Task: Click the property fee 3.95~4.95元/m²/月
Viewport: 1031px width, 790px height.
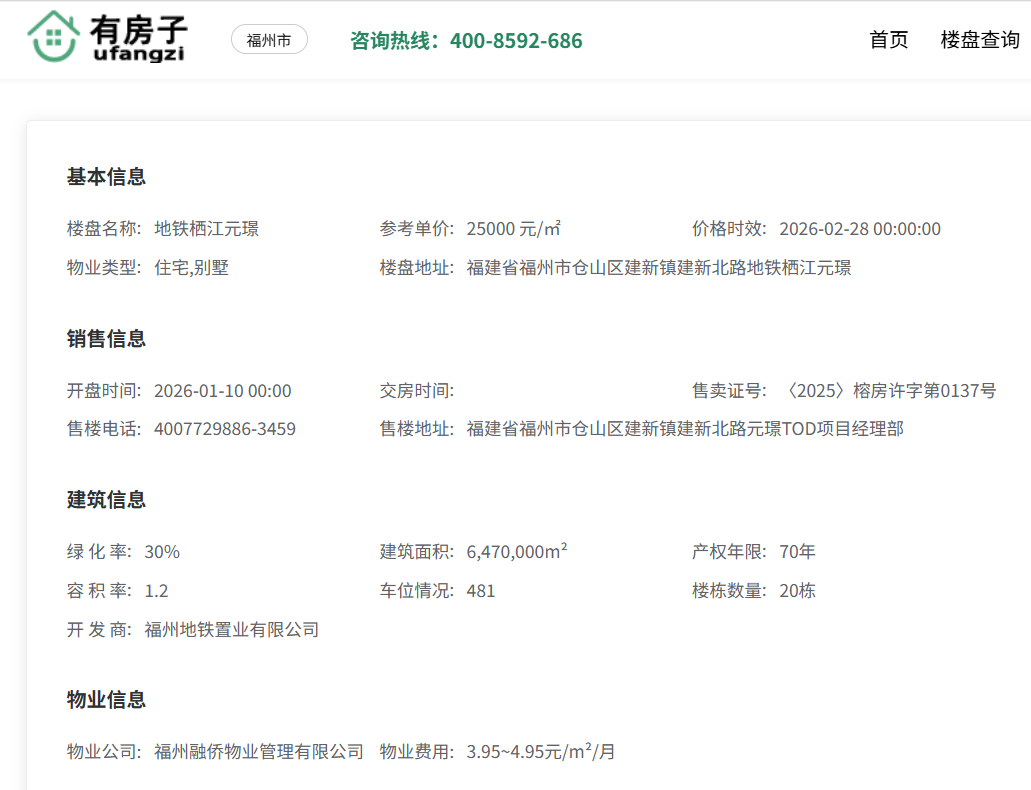Action: (540, 751)
